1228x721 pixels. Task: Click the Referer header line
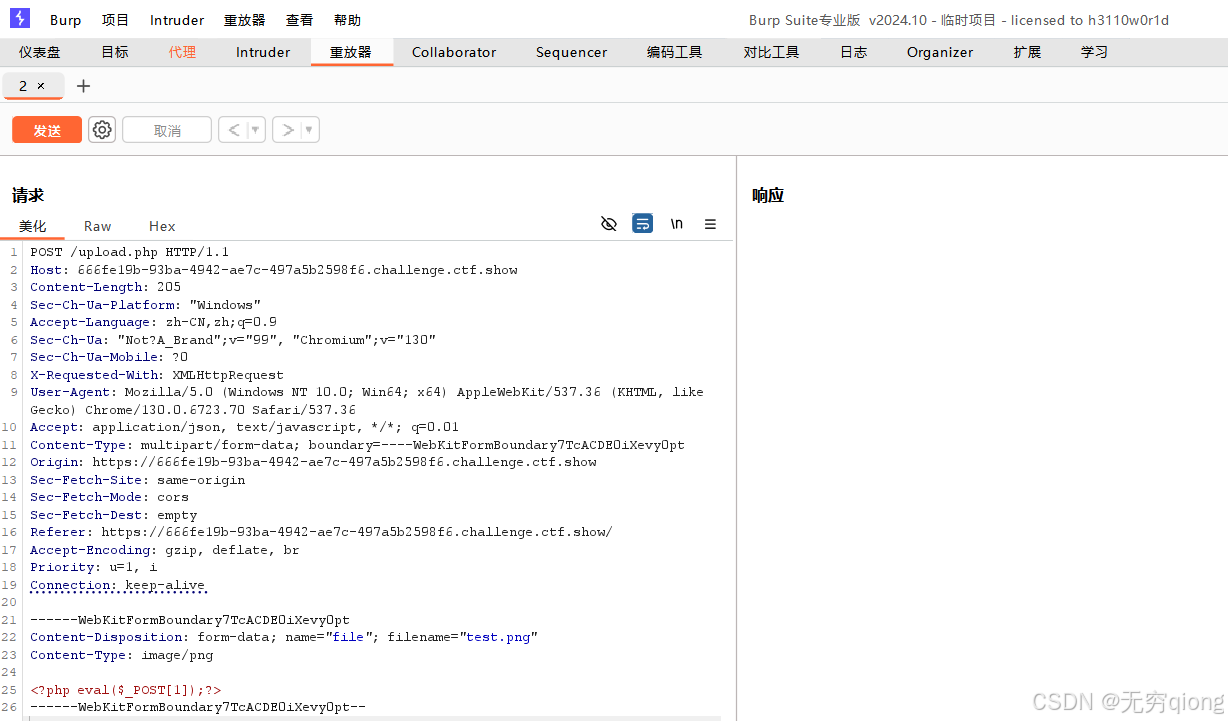coord(321,532)
